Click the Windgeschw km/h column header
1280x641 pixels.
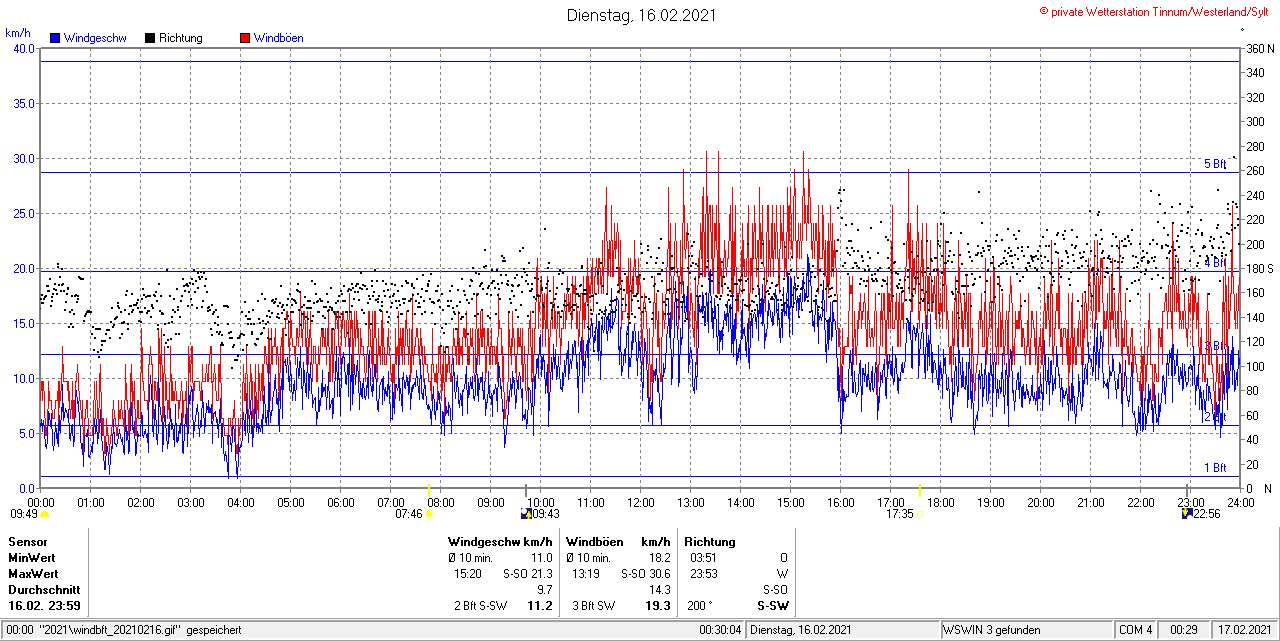[500, 542]
